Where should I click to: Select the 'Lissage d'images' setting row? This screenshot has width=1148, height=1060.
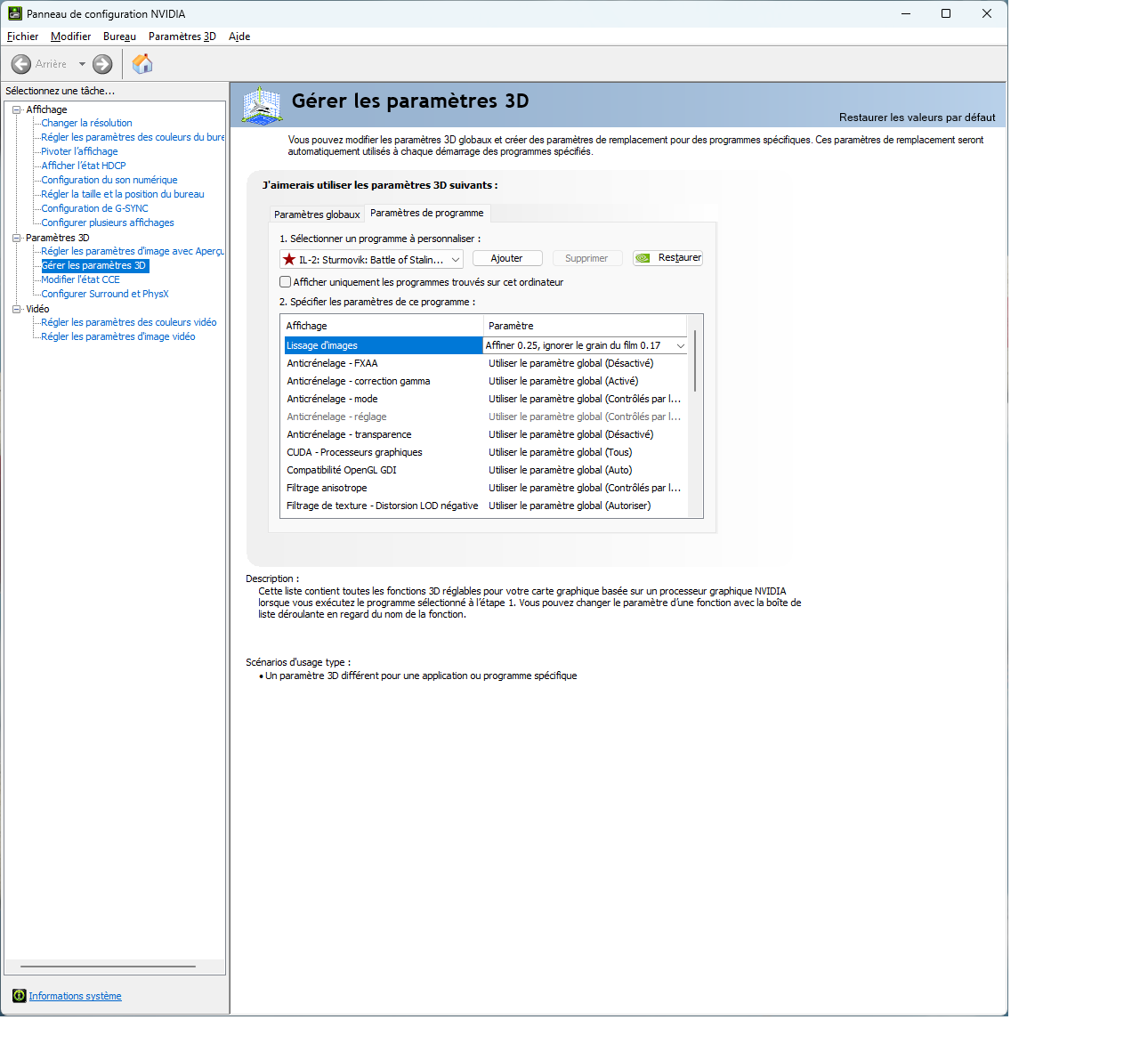(383, 345)
